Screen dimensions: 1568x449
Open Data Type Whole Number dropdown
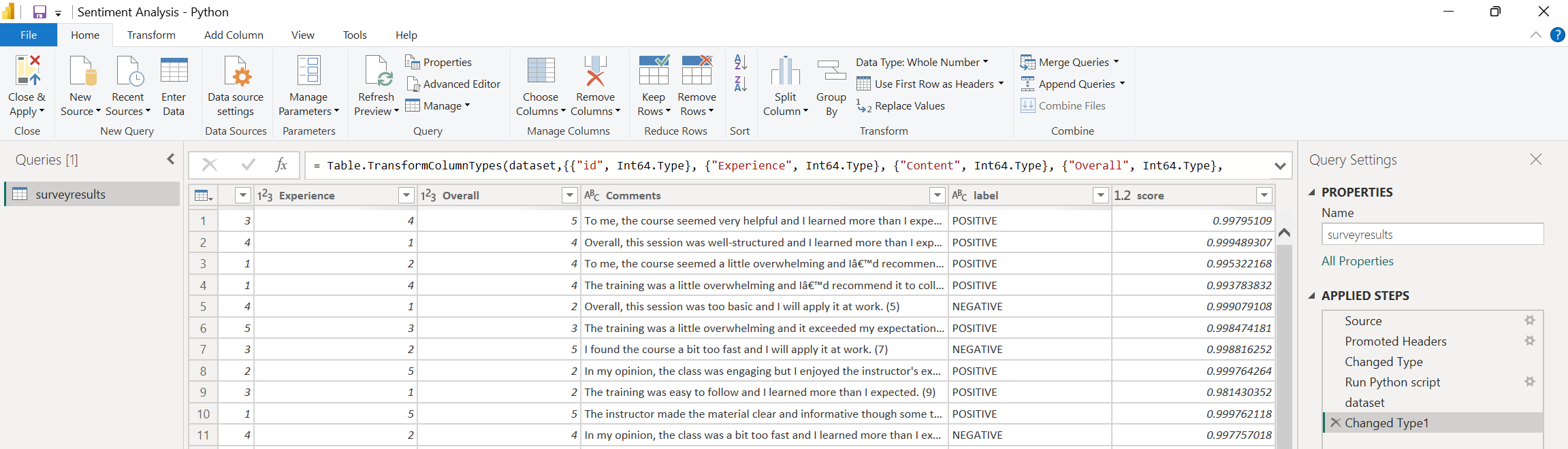922,63
